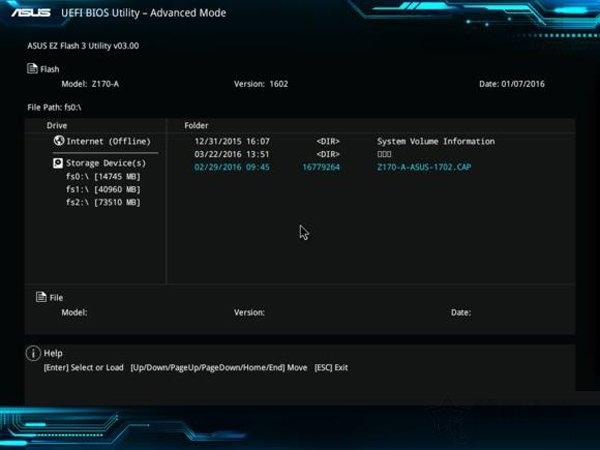Click the Folder column header
Image resolution: width=600 pixels, height=450 pixels.
coord(196,125)
